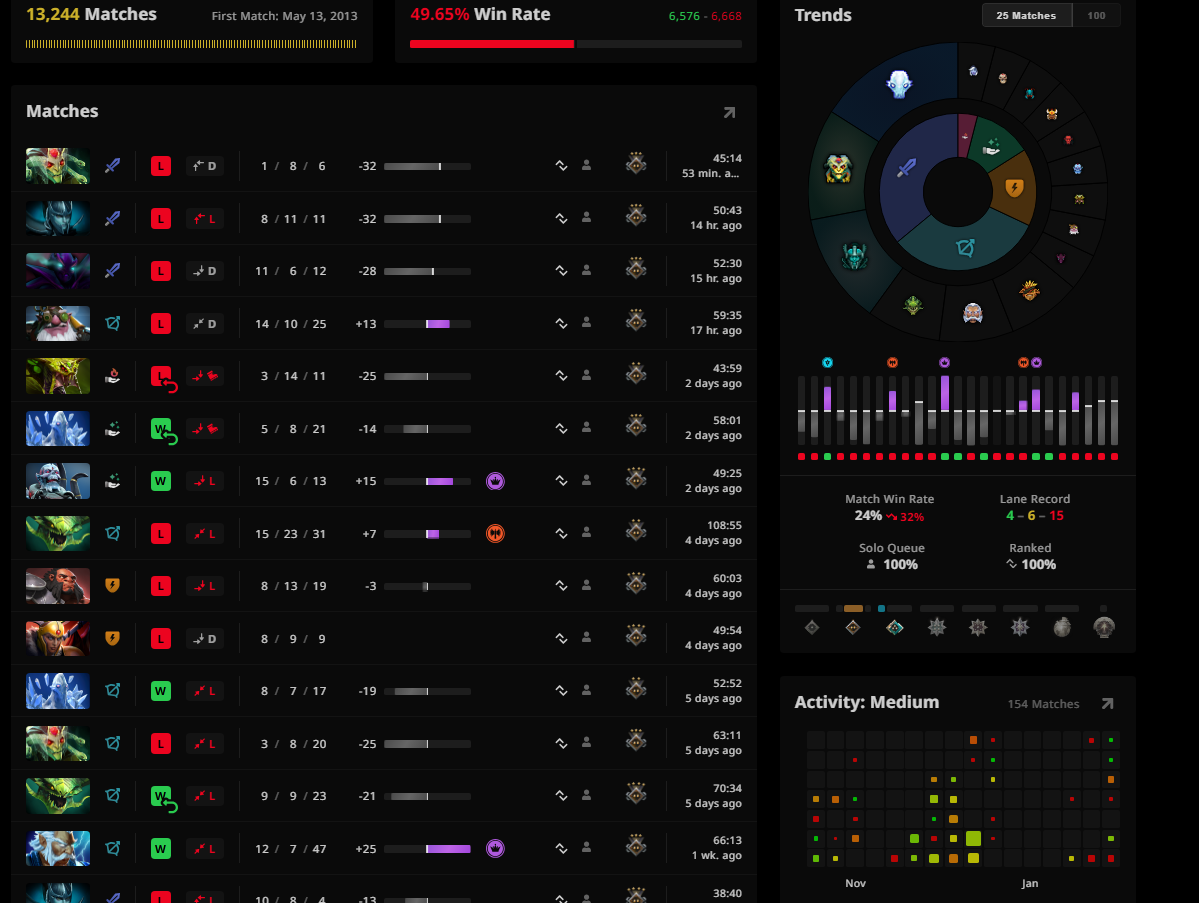Click the "53 min. a..." match time
Screen dimensions: 1199x903
[710, 174]
